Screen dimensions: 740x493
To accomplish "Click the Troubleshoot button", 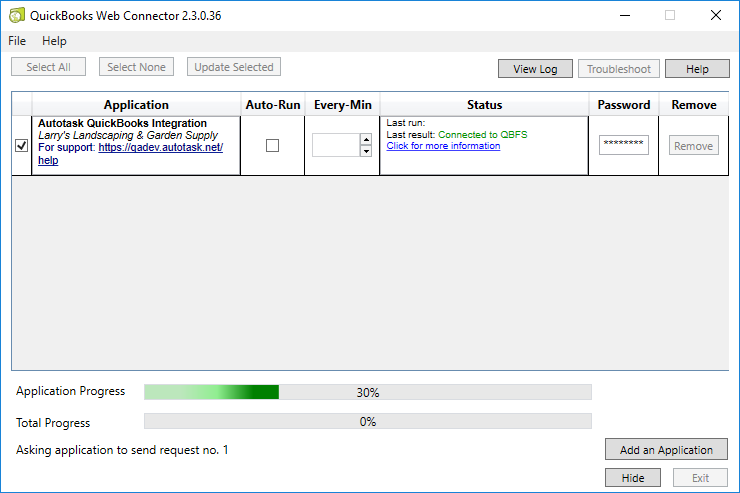I will (x=619, y=69).
